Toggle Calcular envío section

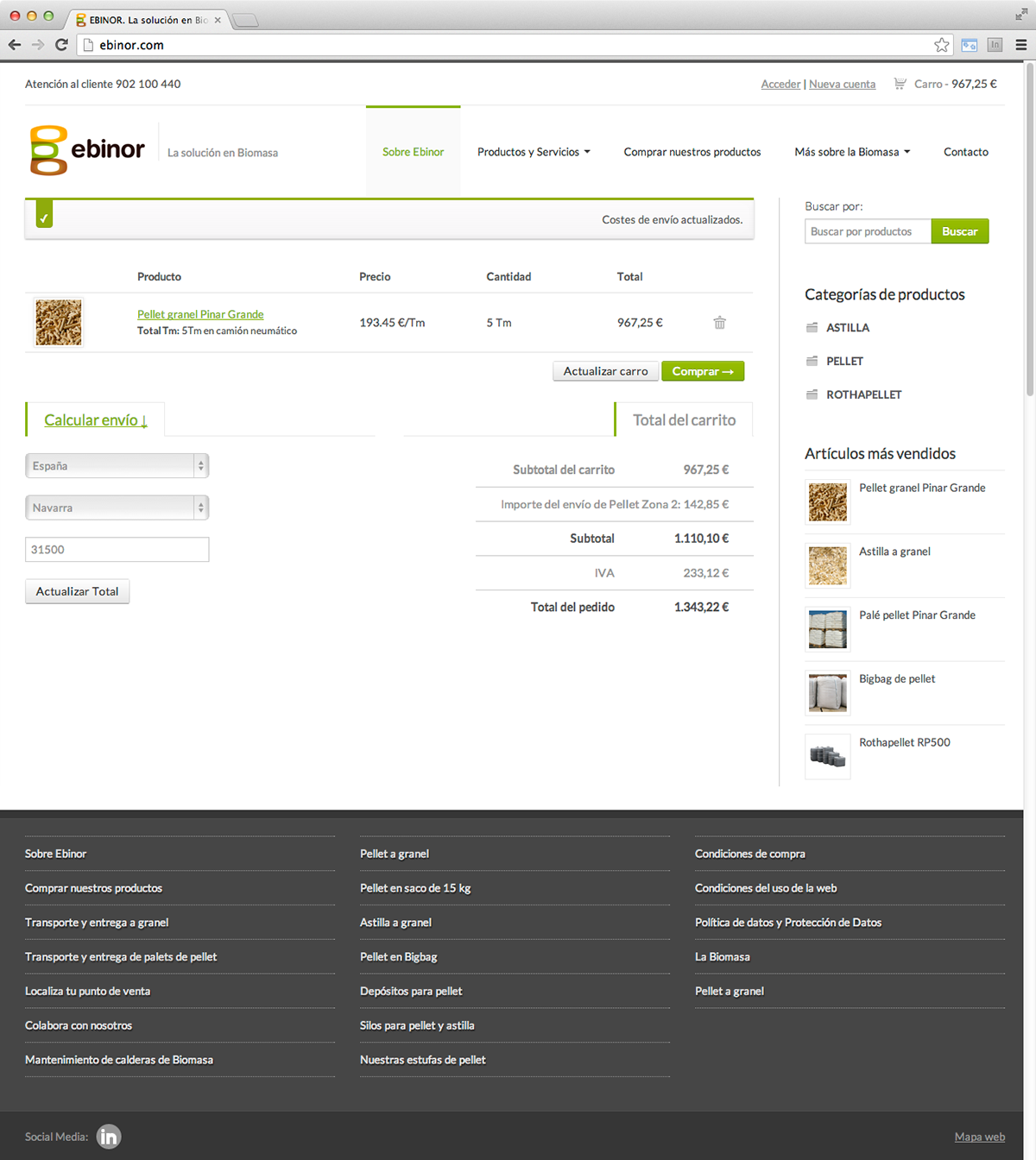tap(96, 420)
